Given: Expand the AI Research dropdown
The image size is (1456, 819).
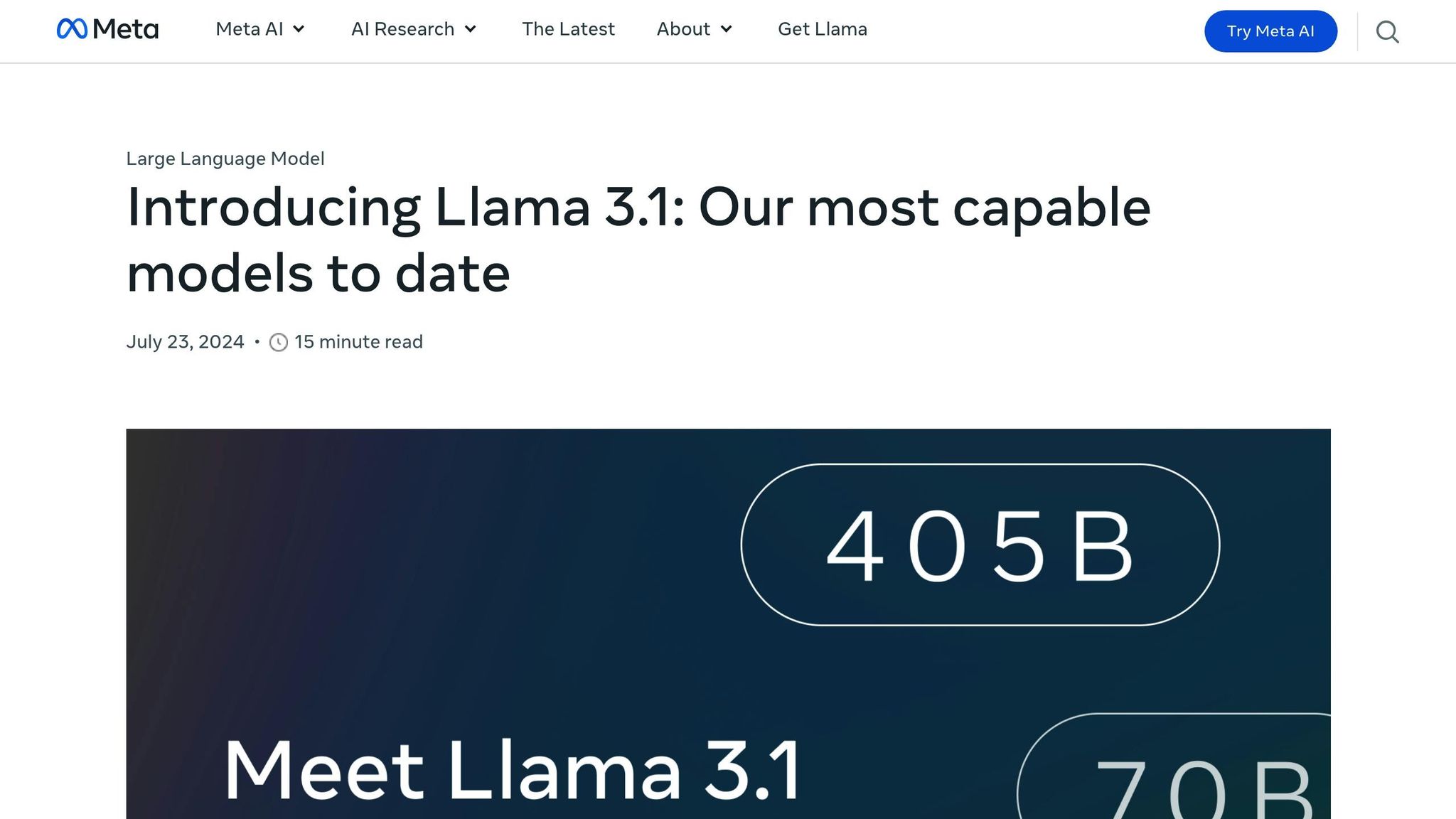Looking at the screenshot, I should pyautogui.click(x=403, y=29).
